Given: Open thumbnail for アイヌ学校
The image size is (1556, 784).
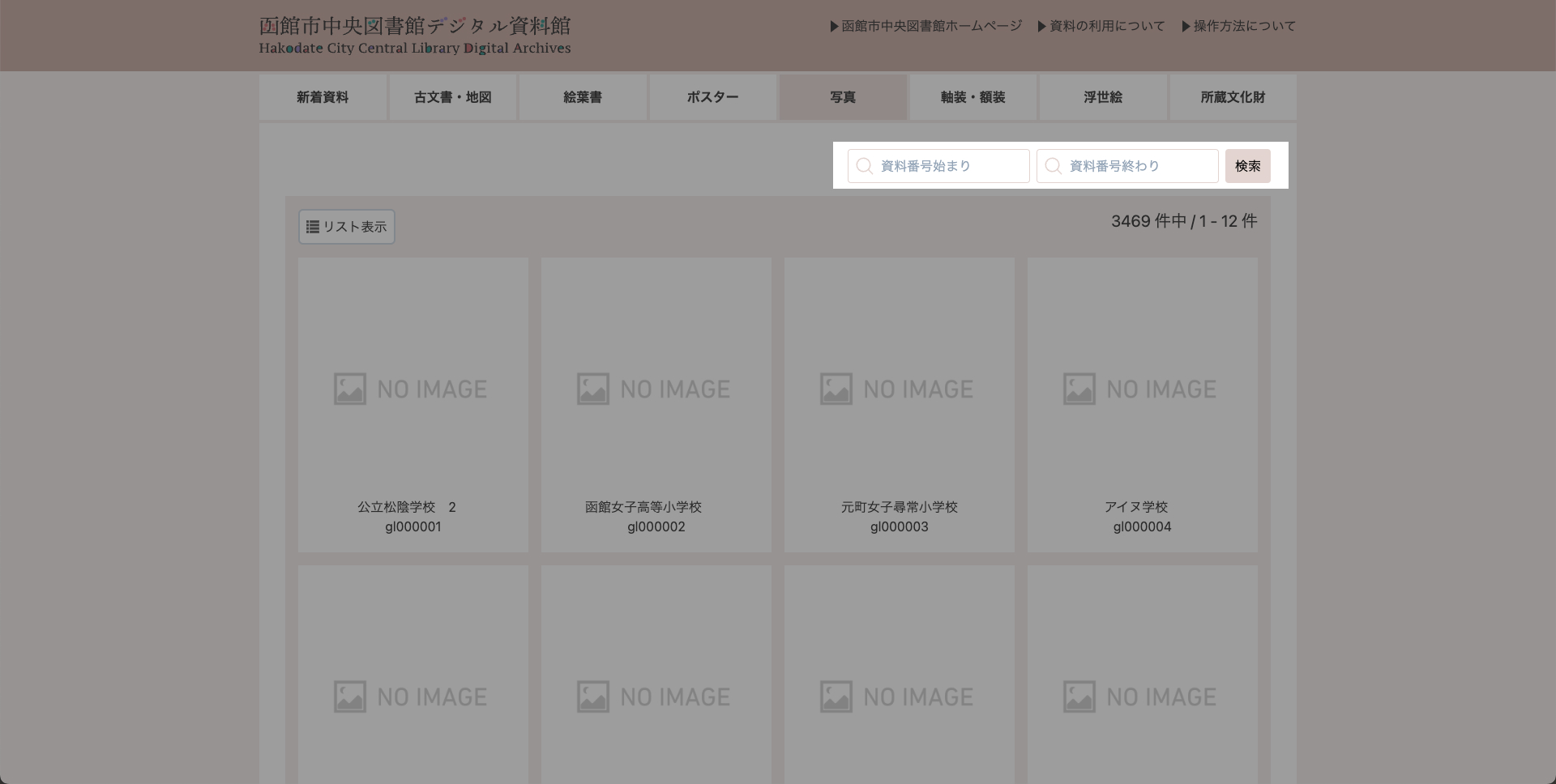Looking at the screenshot, I should tap(1143, 389).
